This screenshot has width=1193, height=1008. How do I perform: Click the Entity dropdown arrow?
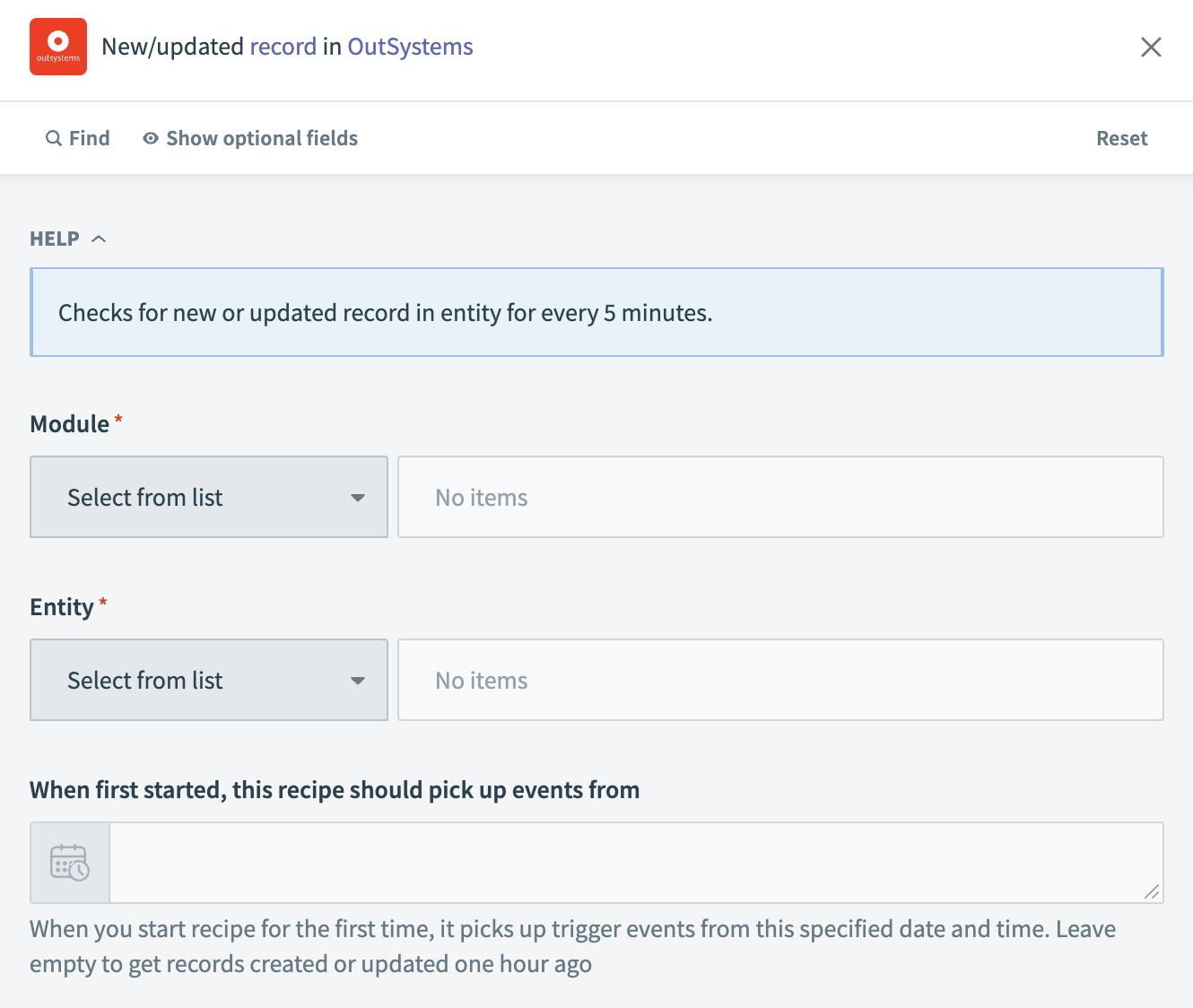coord(358,681)
